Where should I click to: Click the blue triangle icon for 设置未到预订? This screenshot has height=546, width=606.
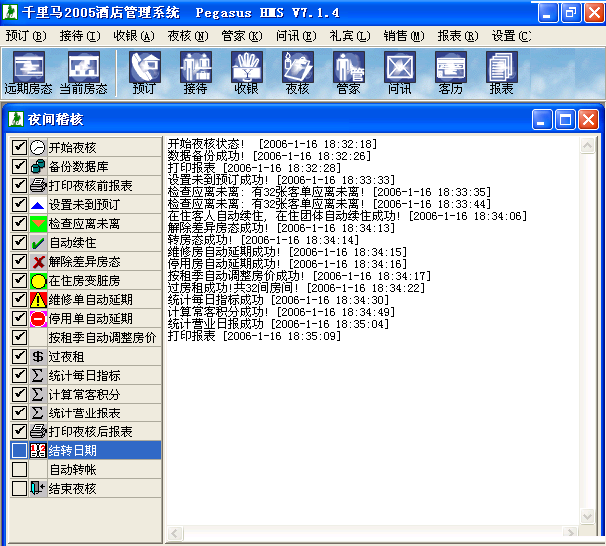(x=38, y=204)
